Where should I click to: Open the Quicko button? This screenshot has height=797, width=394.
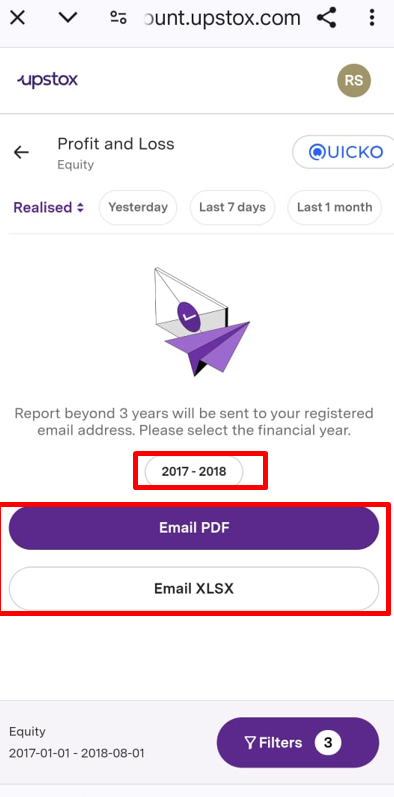tap(345, 151)
